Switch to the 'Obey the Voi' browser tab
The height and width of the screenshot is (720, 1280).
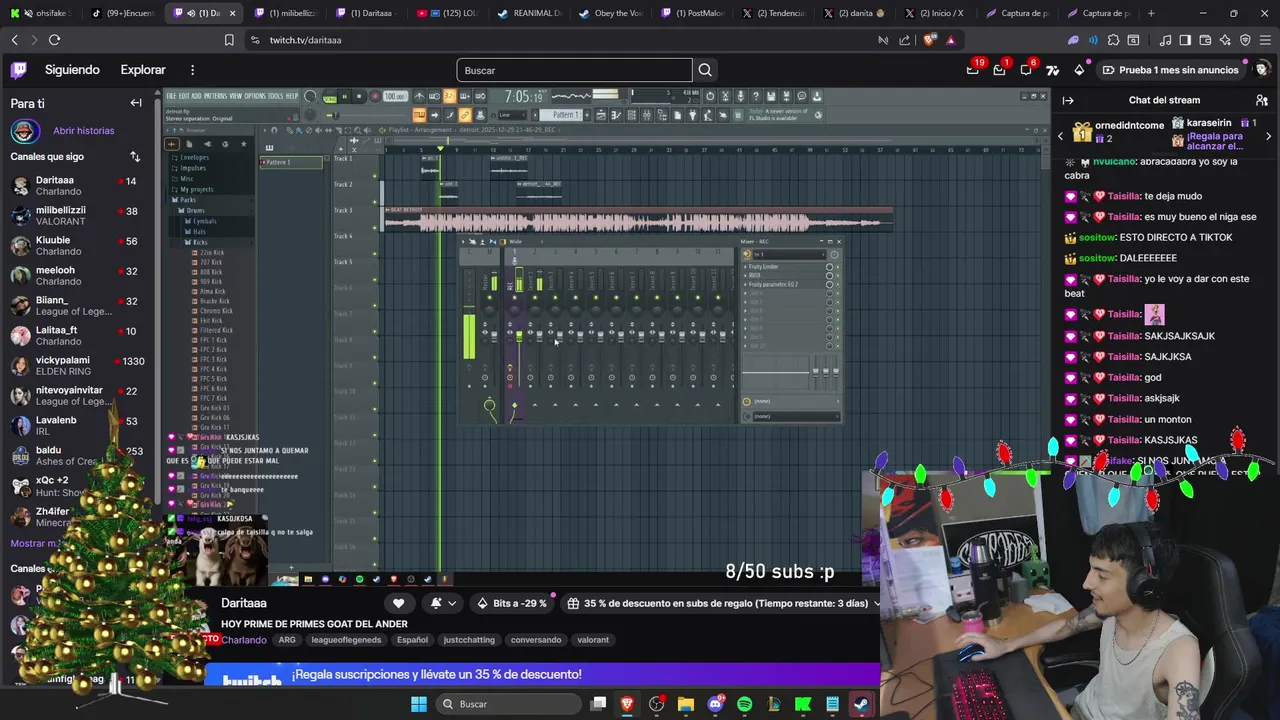click(611, 13)
